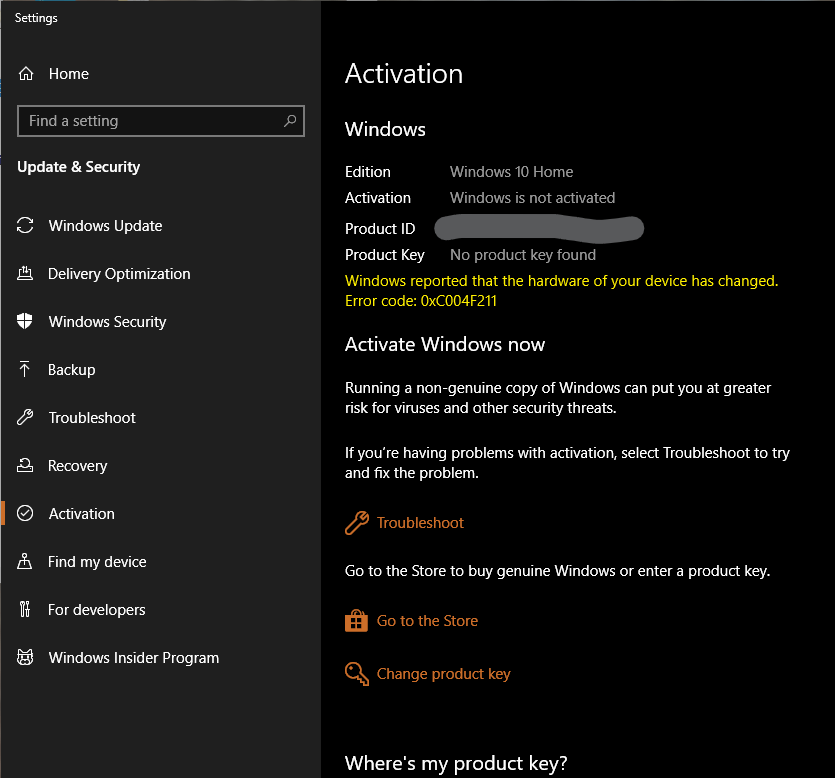Viewport: 835px width, 778px height.
Task: Click the 'Activate Windows now' heading
Action: point(445,344)
